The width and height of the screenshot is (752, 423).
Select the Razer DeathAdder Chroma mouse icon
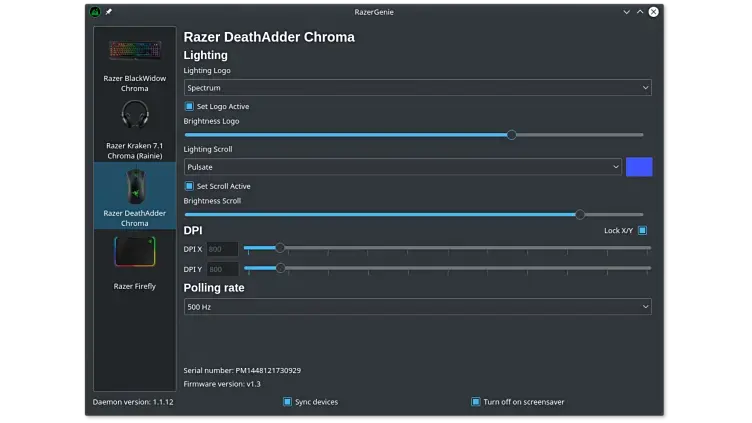click(135, 187)
